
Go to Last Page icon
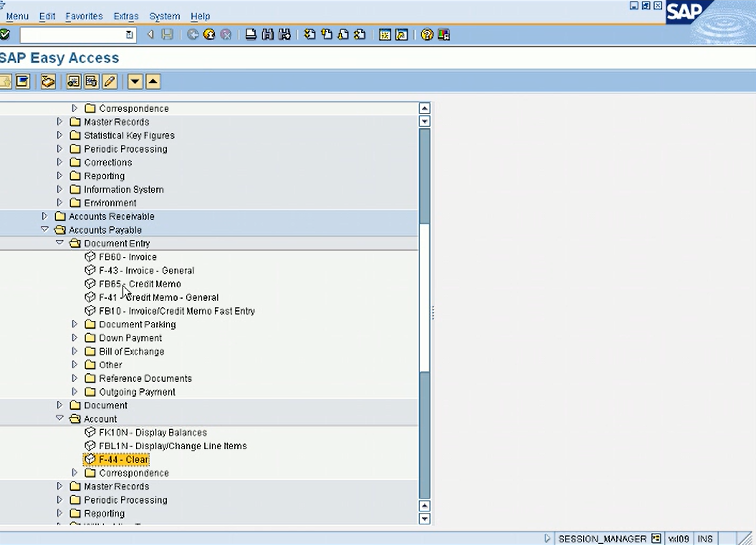pos(360,35)
